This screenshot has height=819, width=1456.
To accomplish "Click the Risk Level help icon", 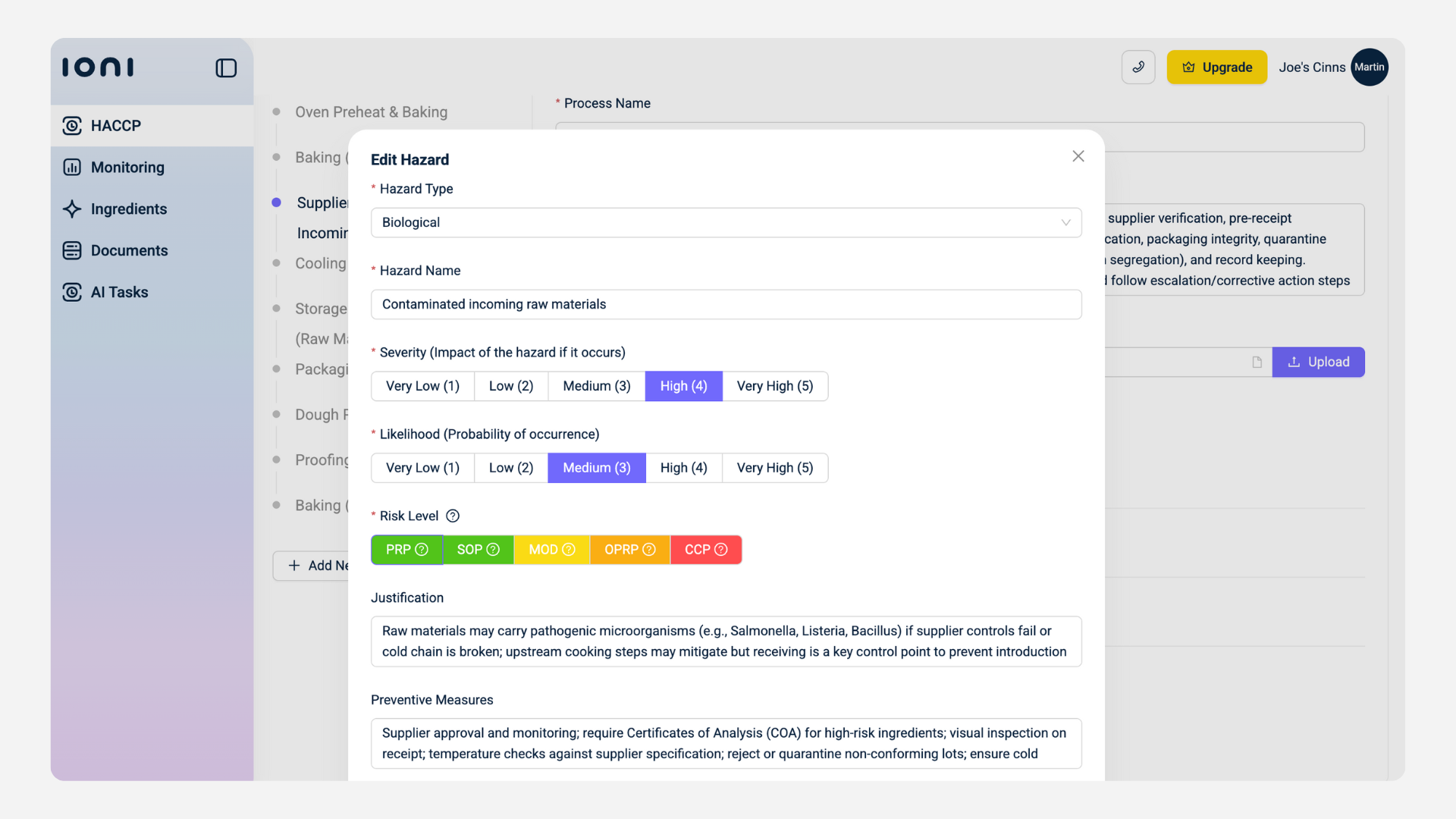I will 453,516.
